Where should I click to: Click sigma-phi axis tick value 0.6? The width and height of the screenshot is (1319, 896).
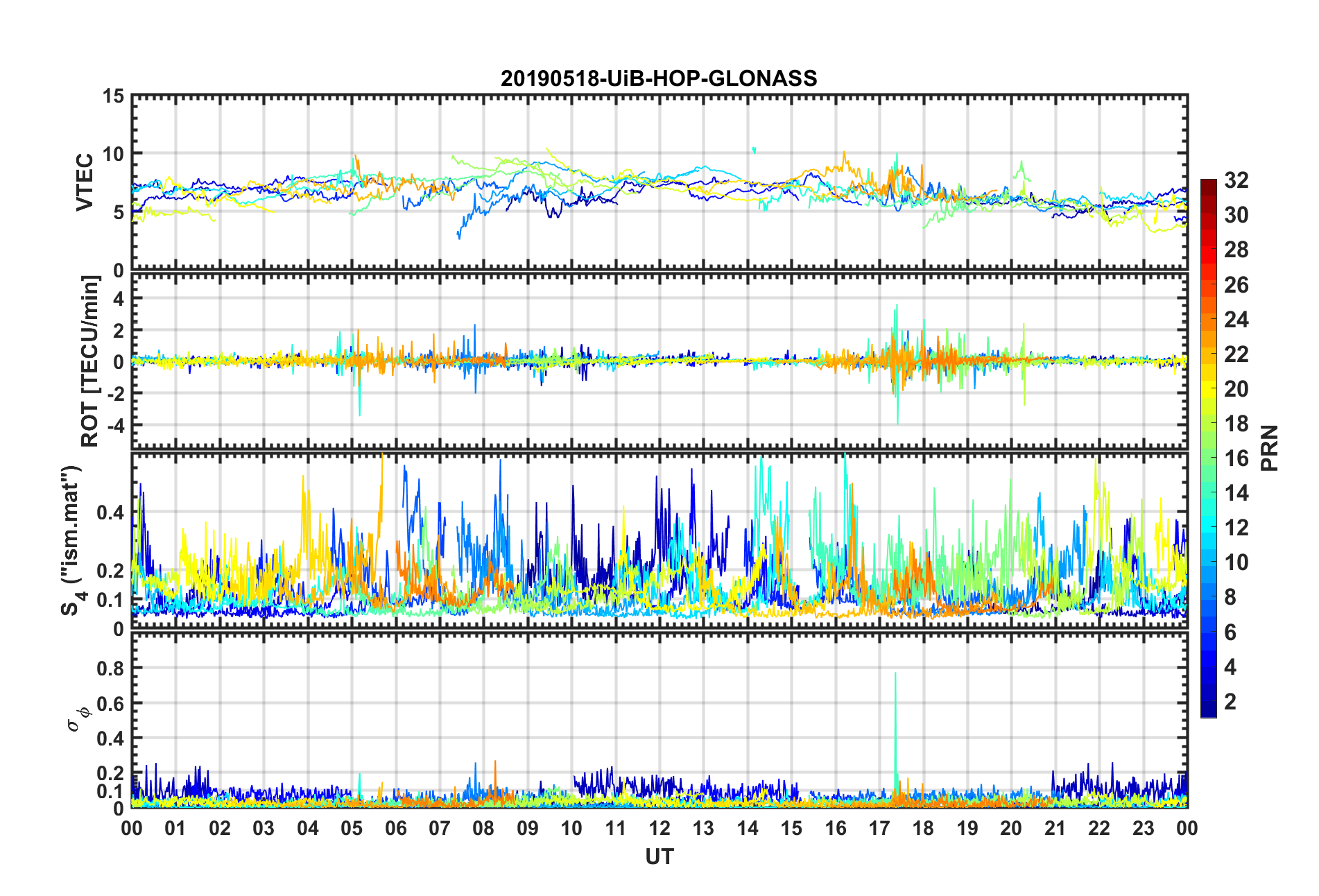[x=112, y=703]
